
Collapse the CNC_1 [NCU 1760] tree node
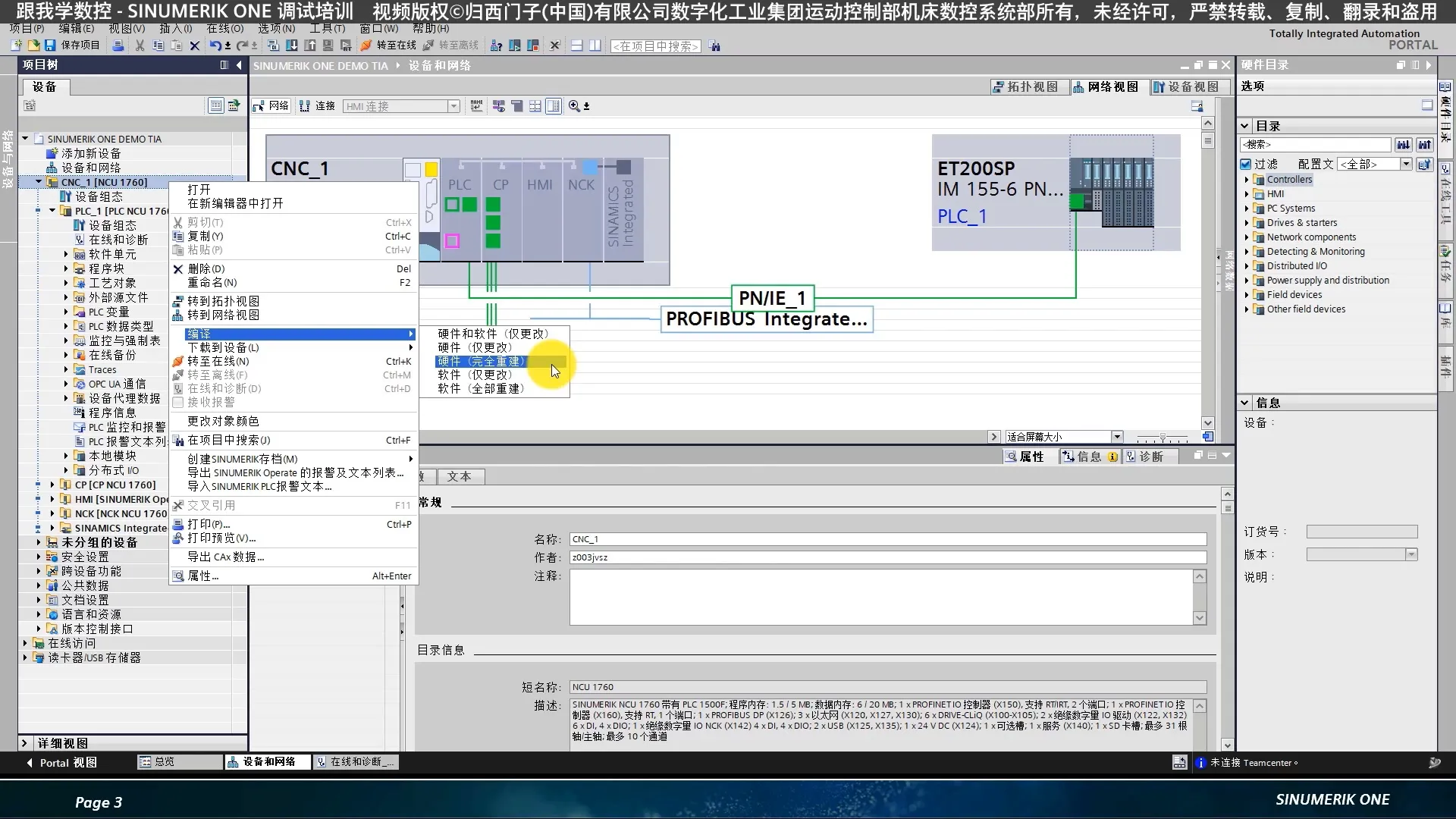tap(39, 182)
